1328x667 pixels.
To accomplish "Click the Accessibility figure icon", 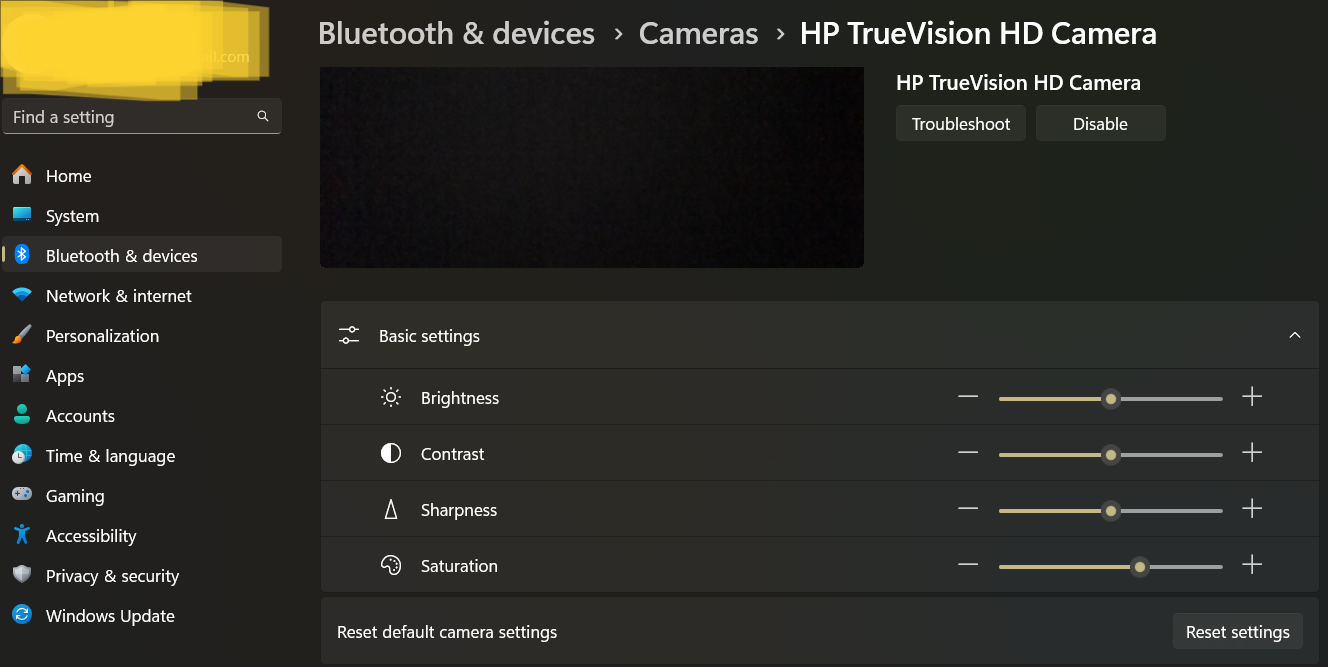I will pyautogui.click(x=22, y=535).
